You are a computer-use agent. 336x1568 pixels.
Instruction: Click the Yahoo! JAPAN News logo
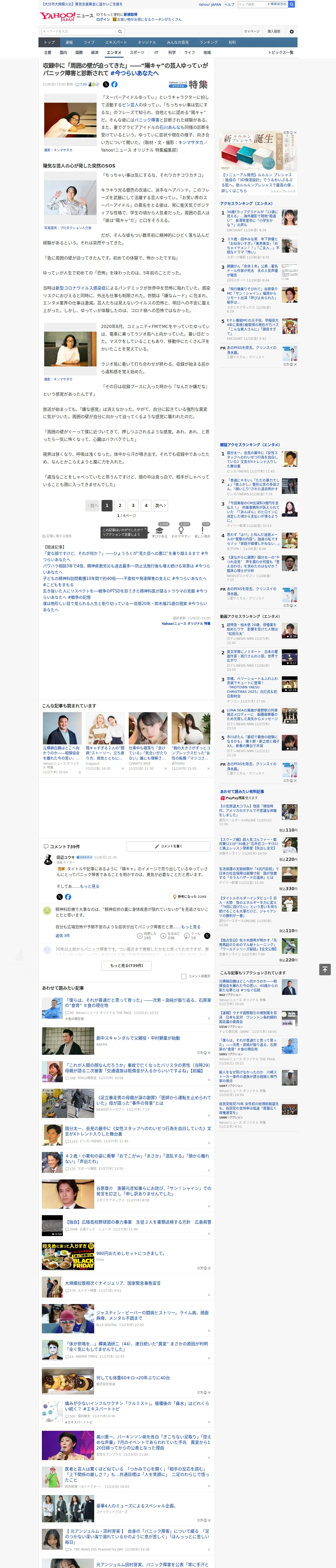(66, 16)
